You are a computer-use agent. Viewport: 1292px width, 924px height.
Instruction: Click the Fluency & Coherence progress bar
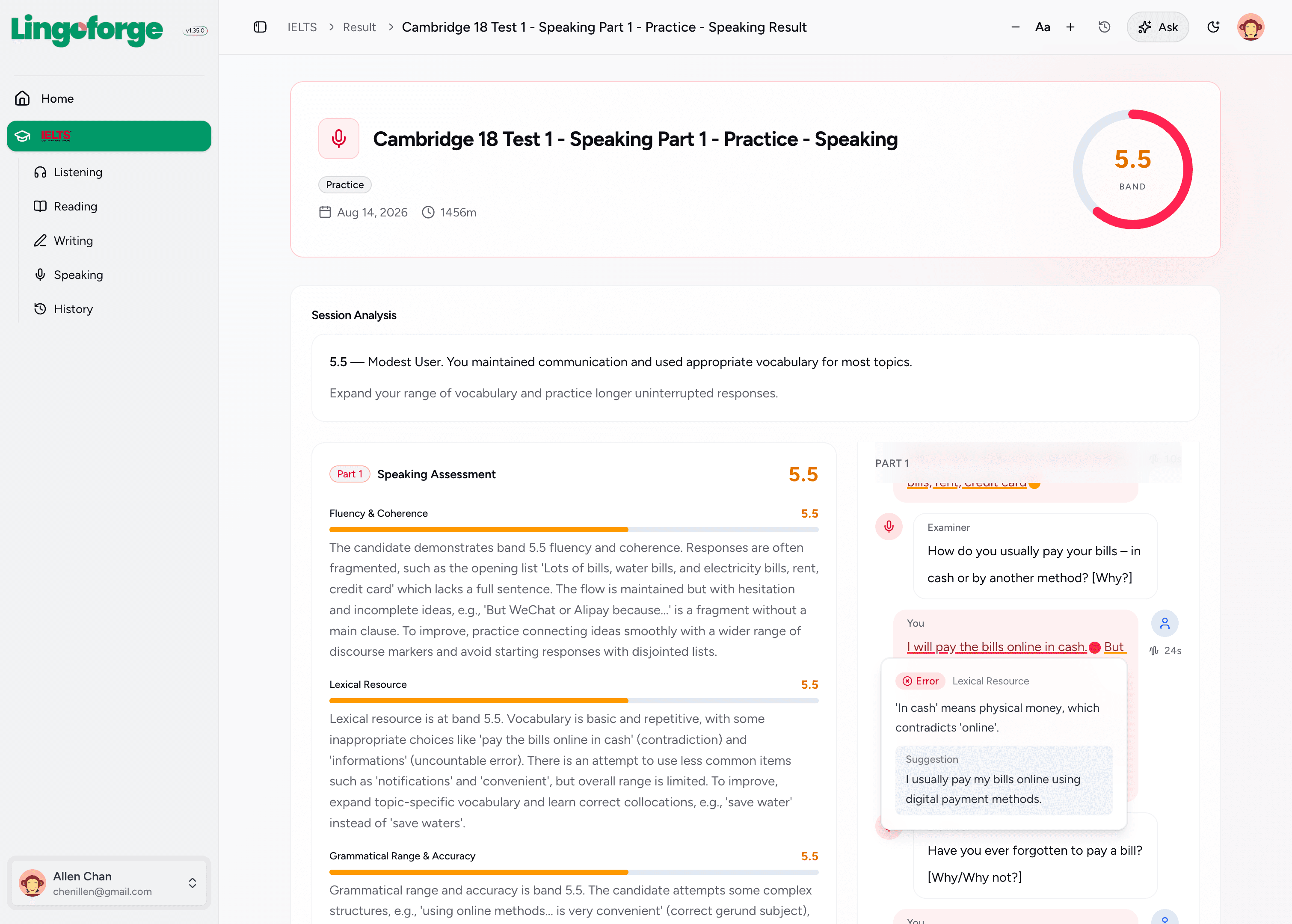tap(573, 530)
